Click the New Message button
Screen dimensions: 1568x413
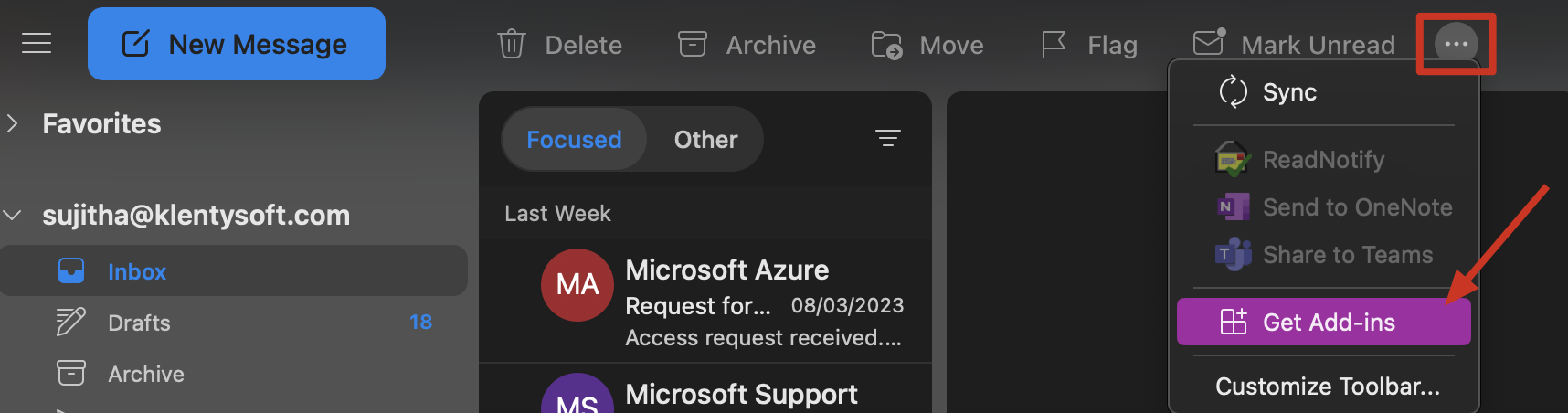(x=237, y=44)
